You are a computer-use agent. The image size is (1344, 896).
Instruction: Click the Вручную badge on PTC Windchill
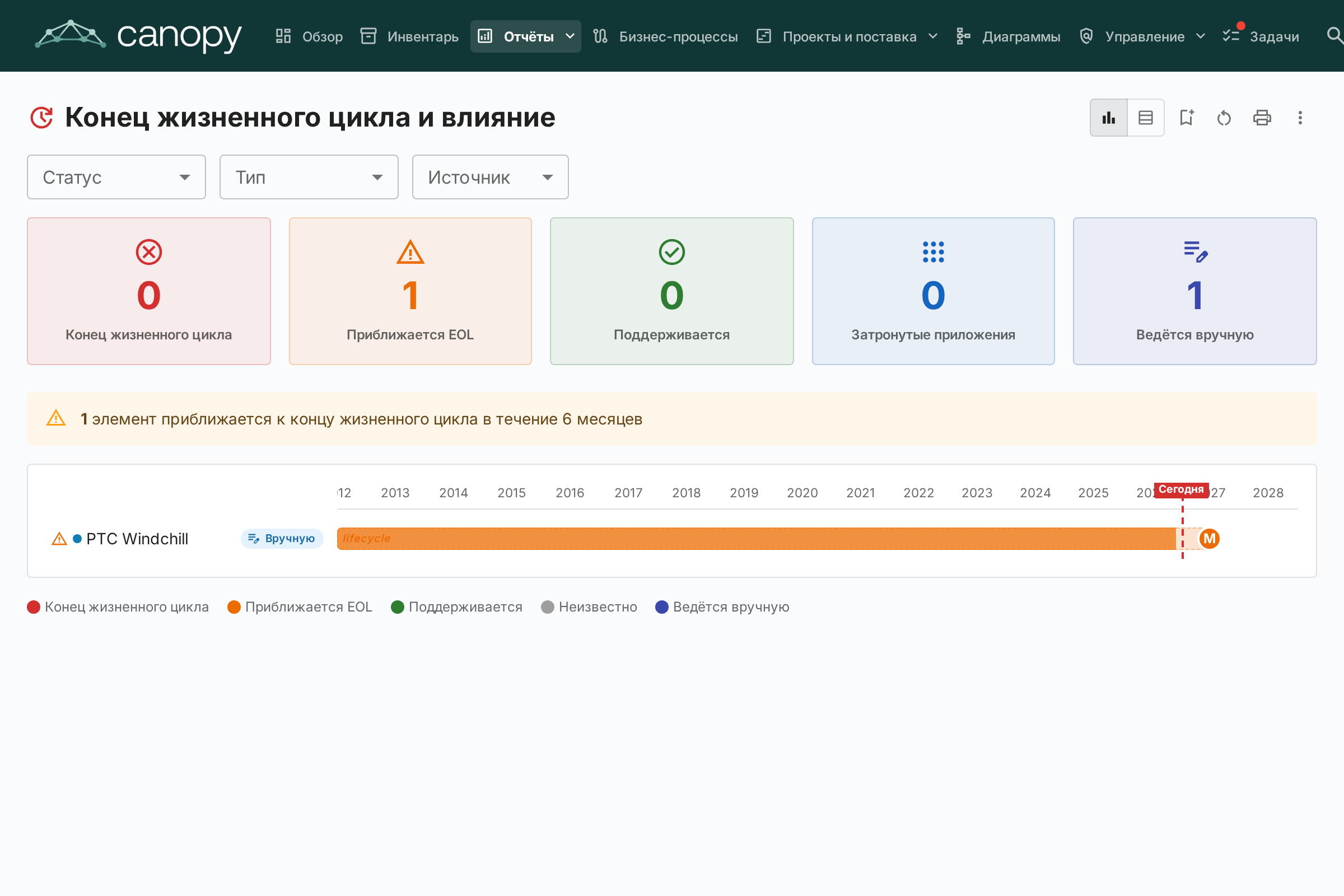282,538
